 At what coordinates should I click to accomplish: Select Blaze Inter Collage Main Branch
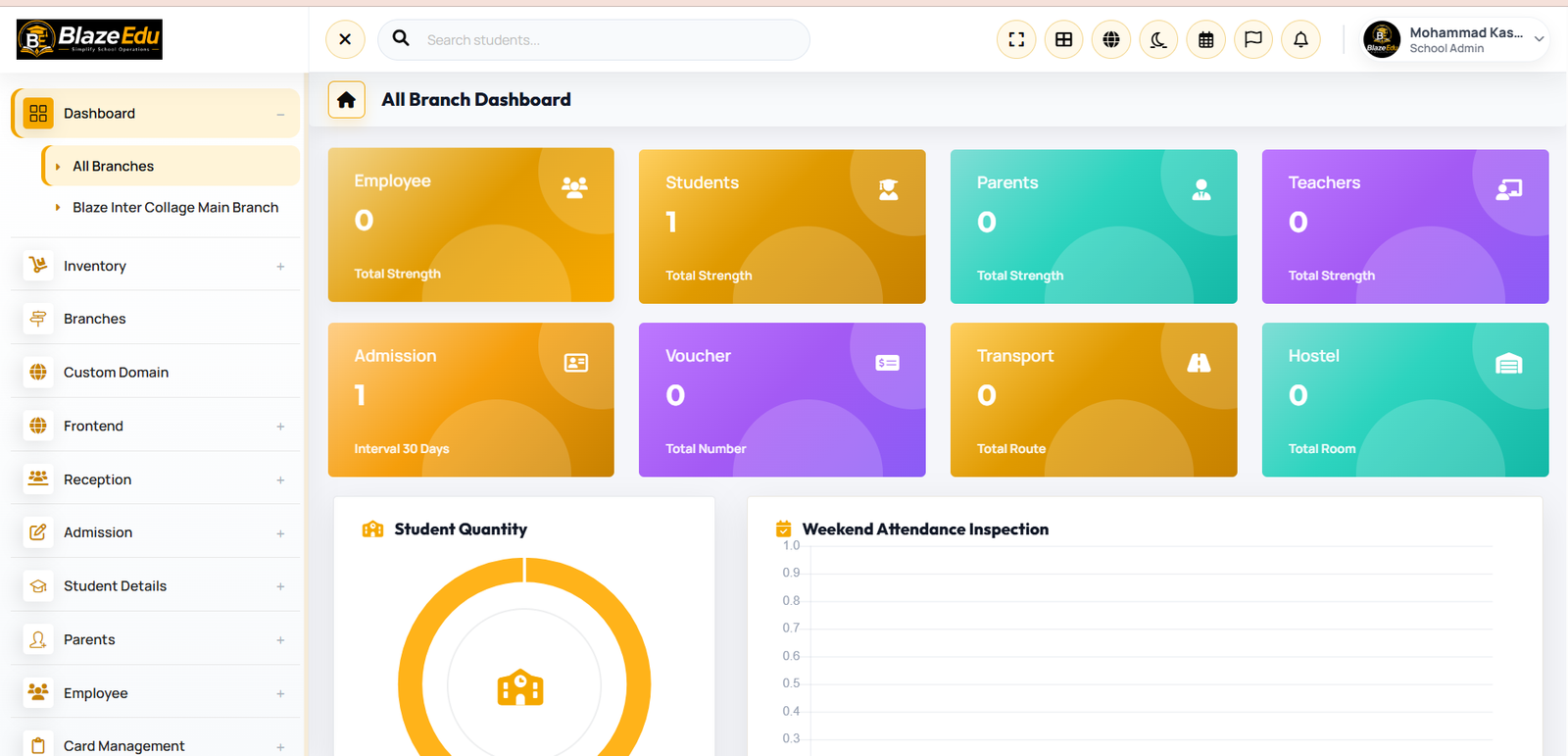click(175, 207)
